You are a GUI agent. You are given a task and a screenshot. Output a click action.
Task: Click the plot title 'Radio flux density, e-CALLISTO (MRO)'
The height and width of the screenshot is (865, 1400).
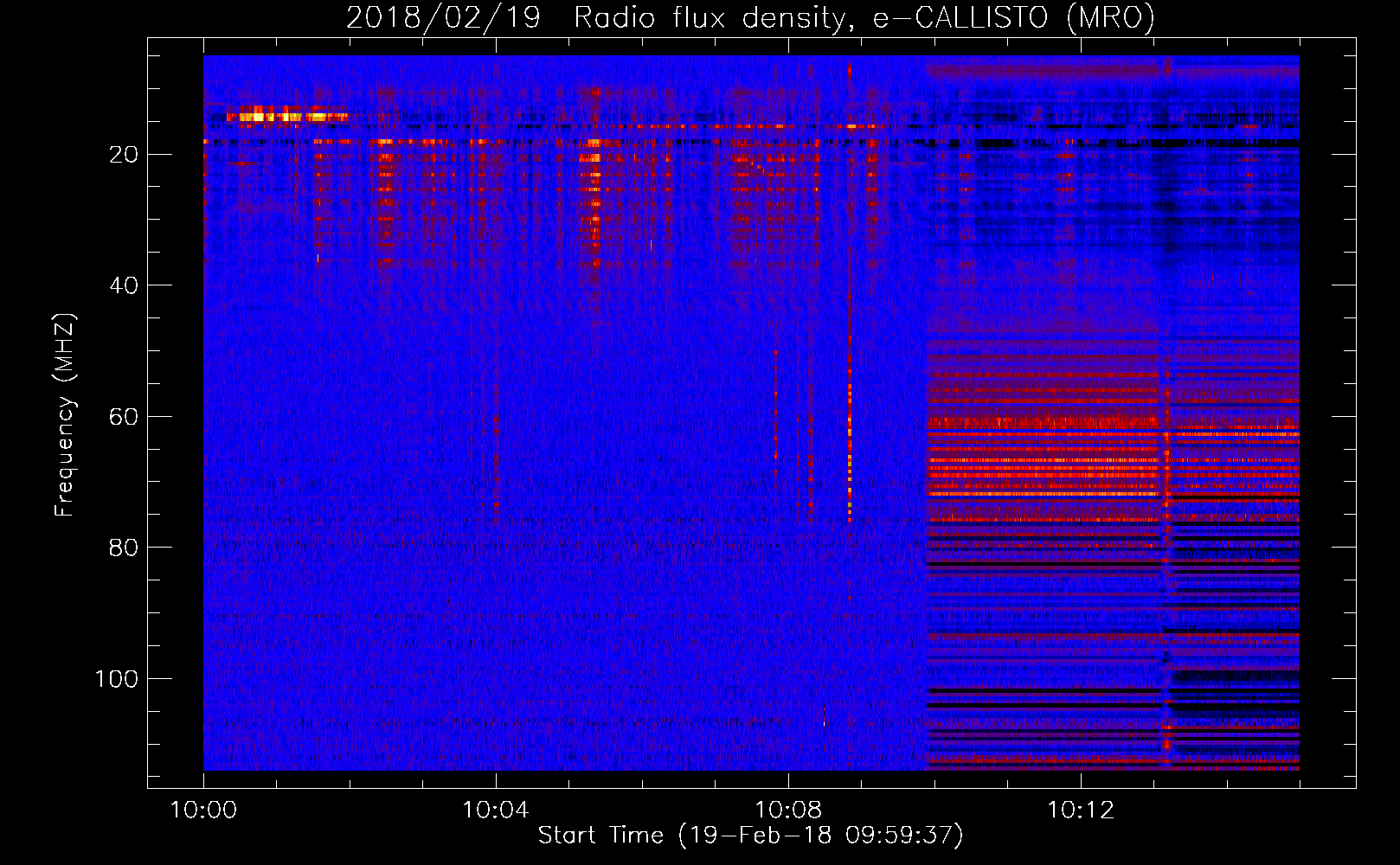[x=864, y=18]
